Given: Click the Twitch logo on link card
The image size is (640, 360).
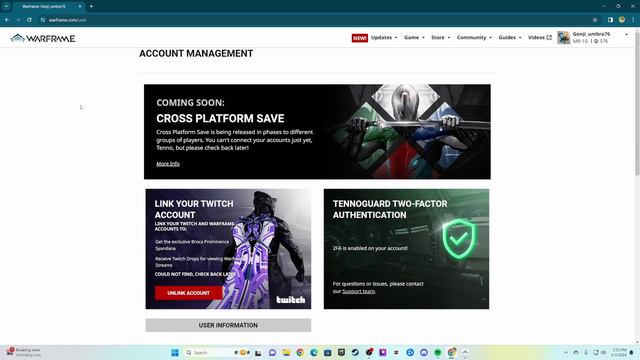Looking at the screenshot, I should tap(291, 300).
